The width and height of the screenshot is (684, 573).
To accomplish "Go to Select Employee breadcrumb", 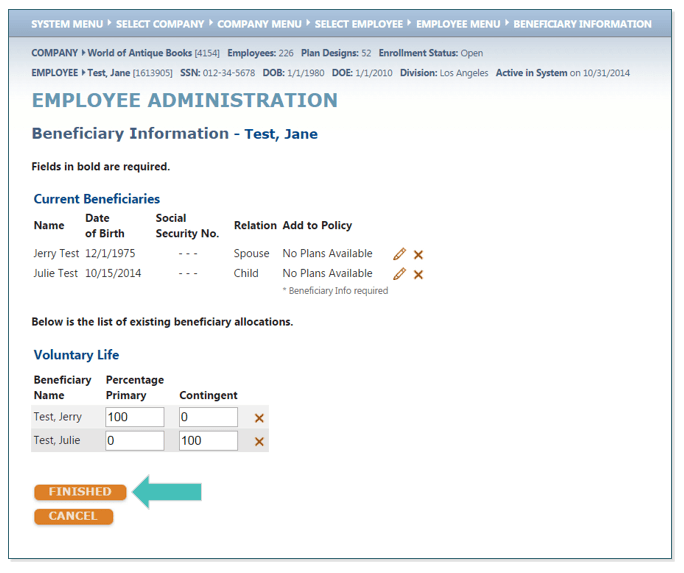I will 359,24.
